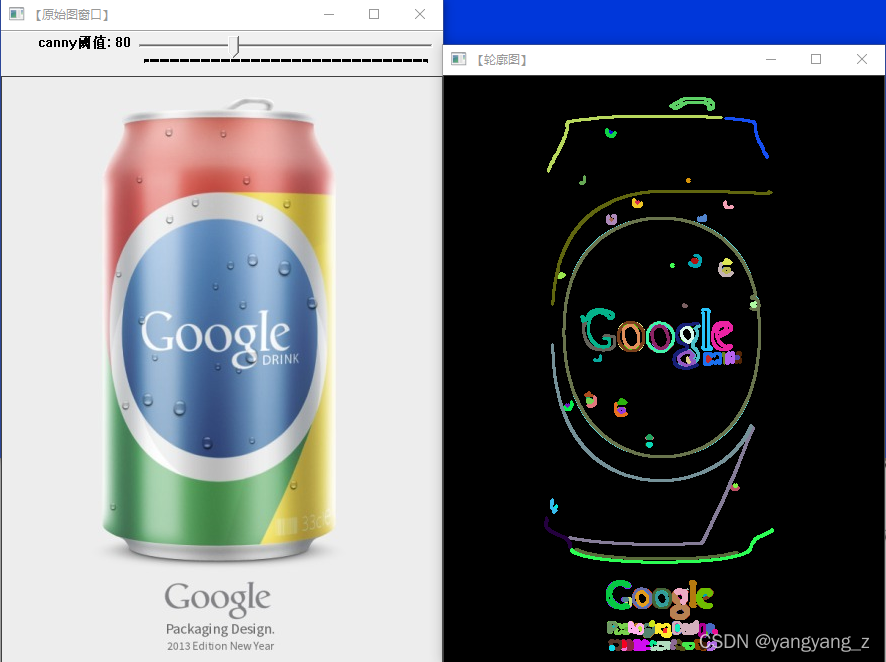Viewport: 886px width, 662px height.
Task: Minimize the 轮廓图 window
Action: coord(771,59)
